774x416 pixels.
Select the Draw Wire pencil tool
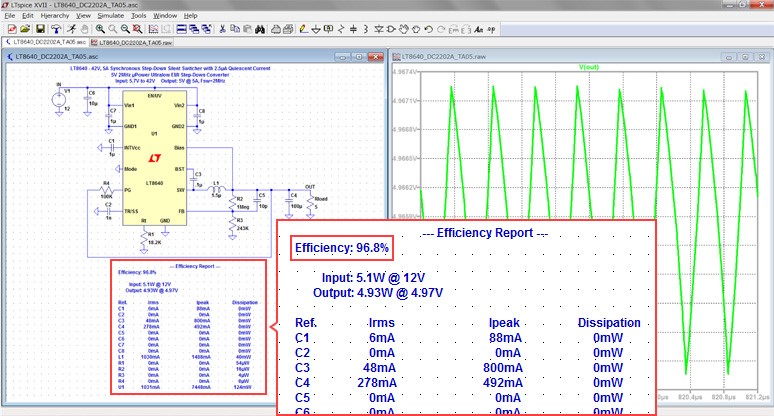(302, 28)
